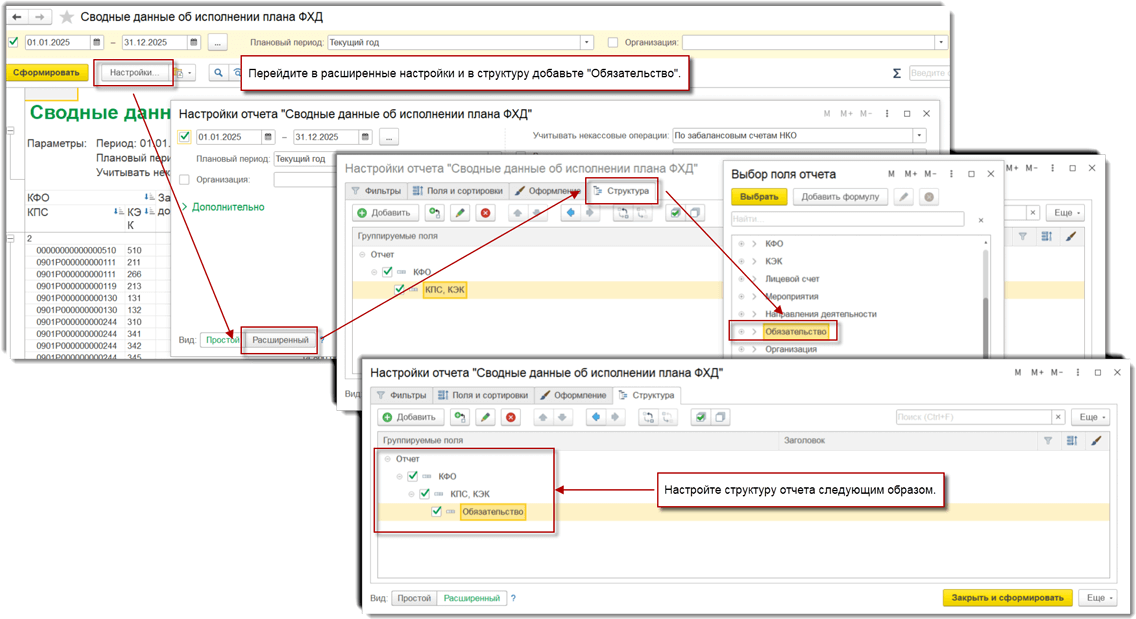Click the Sigma sum icon
Viewport: 1136px width, 619px height.
tap(897, 73)
